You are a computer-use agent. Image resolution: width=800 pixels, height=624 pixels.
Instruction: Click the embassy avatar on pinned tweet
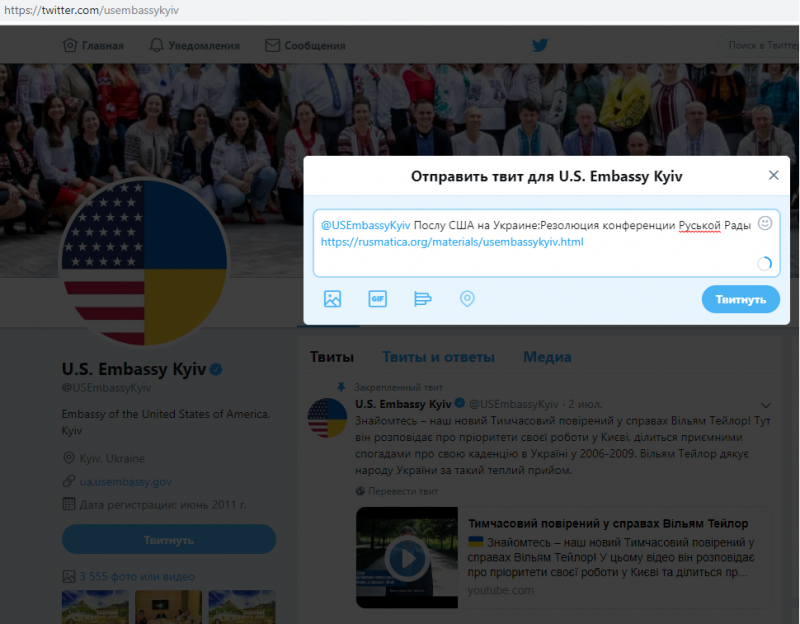coord(327,418)
